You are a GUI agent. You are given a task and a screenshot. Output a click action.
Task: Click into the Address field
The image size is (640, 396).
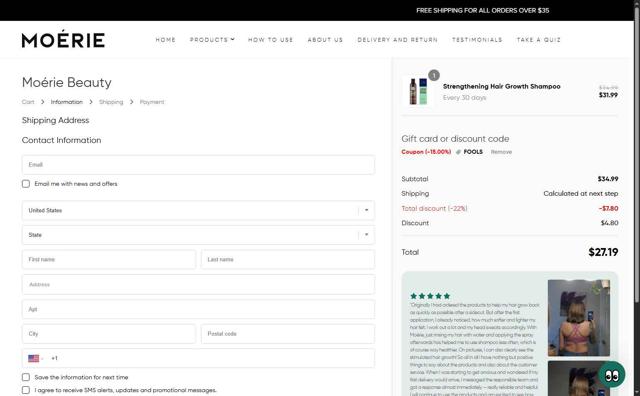(198, 285)
